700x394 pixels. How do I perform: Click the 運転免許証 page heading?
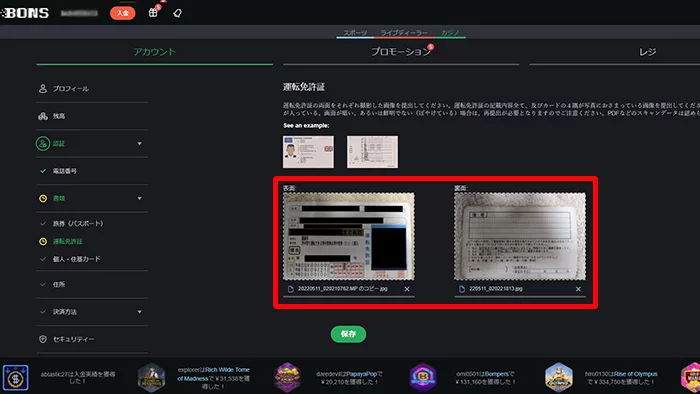point(304,87)
